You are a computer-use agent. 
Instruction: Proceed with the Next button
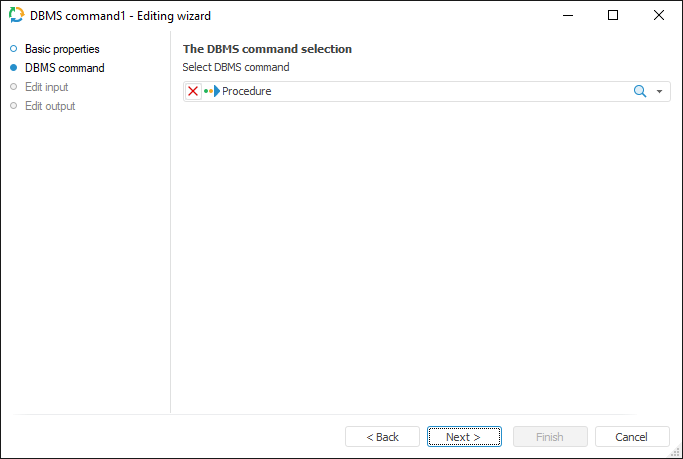coord(464,437)
